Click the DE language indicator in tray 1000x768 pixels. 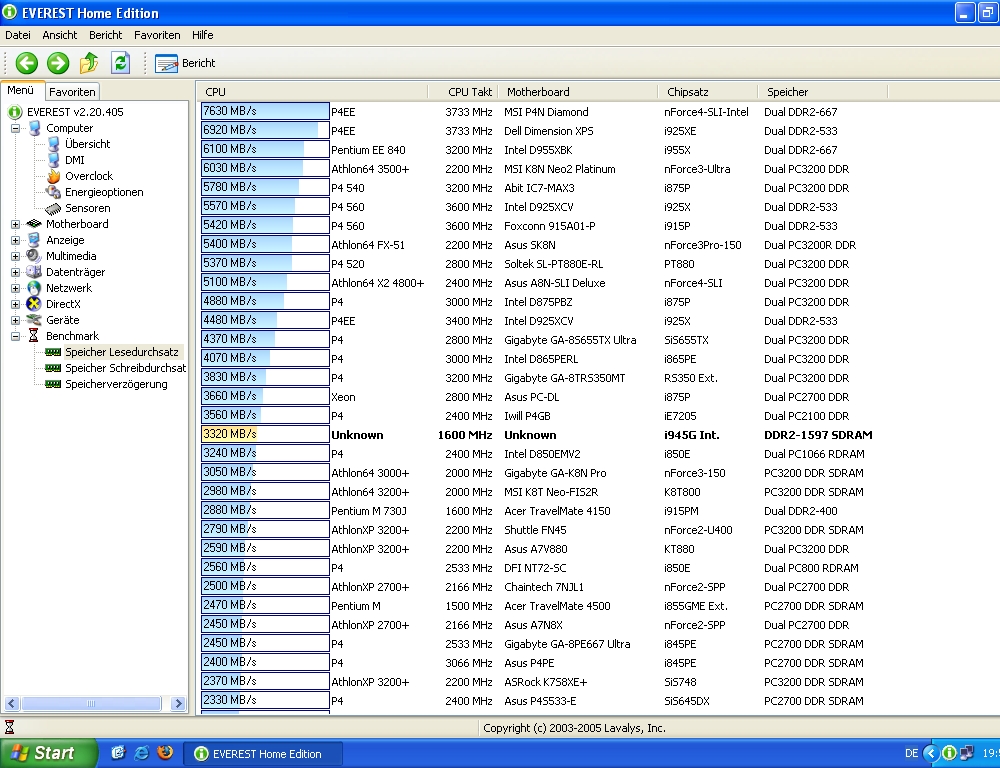[x=911, y=753]
